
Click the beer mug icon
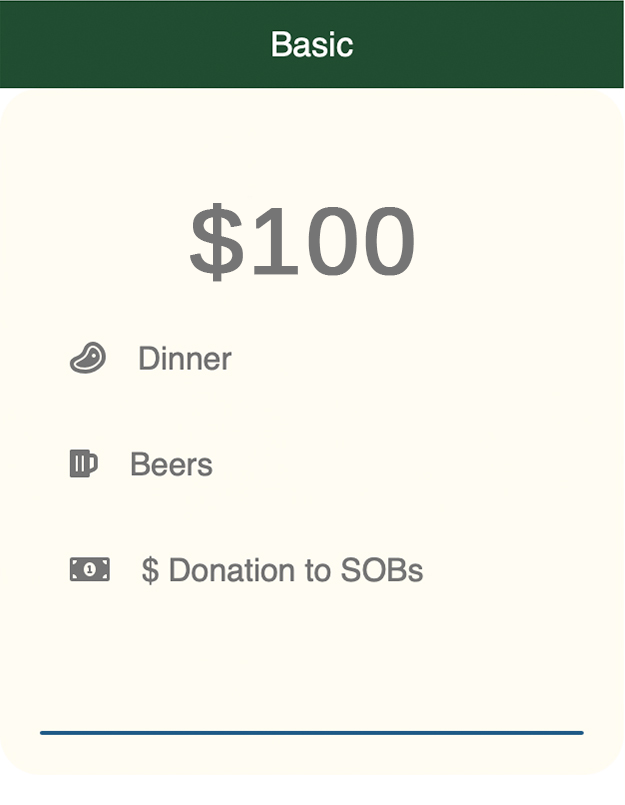84,464
